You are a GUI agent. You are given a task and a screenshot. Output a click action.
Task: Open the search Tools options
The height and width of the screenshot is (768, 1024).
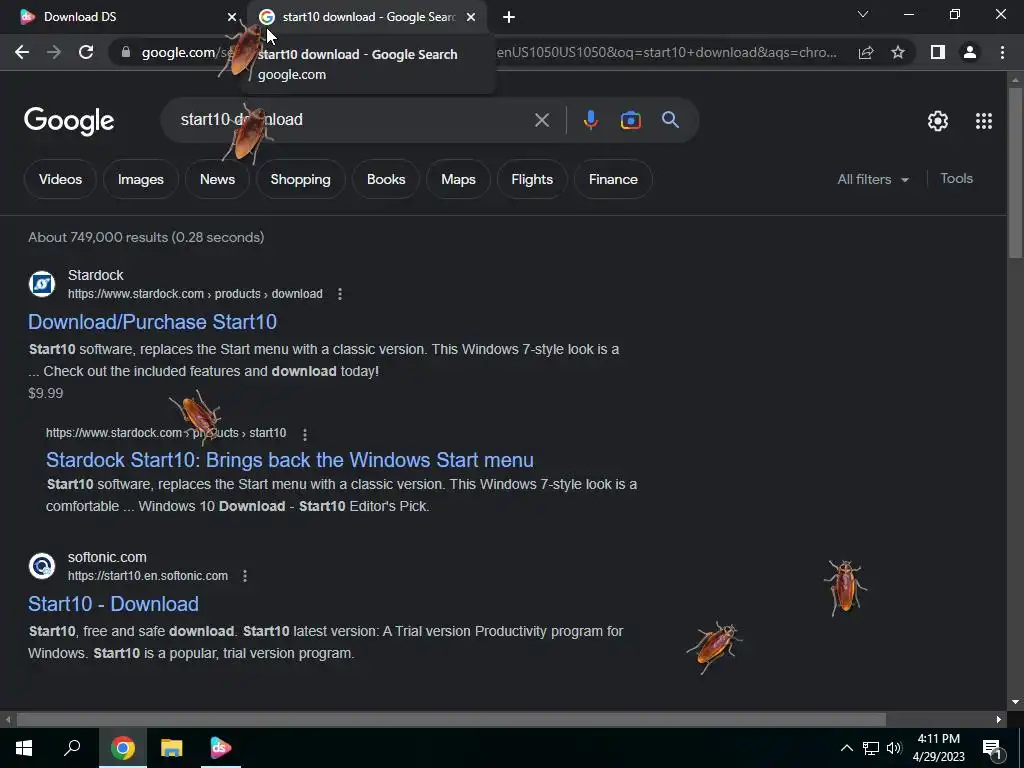[x=956, y=178]
